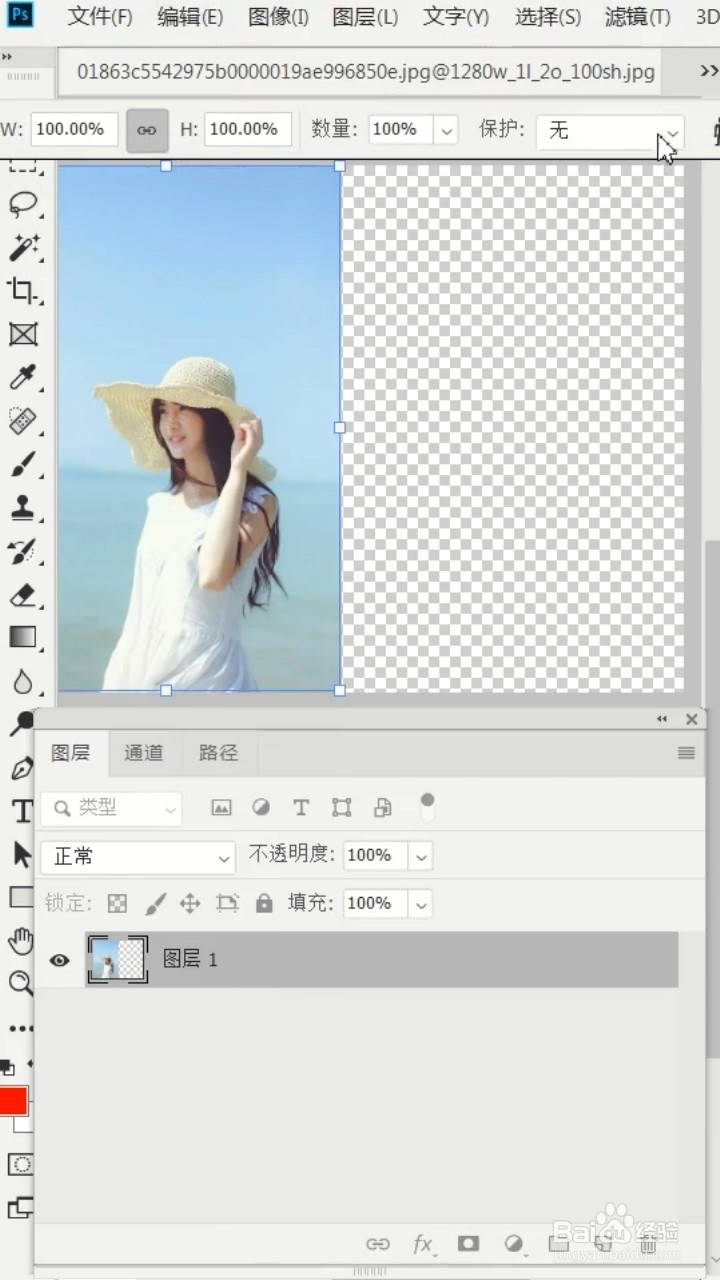Open the 编辑(E) menu
720x1280 pixels.
point(190,17)
